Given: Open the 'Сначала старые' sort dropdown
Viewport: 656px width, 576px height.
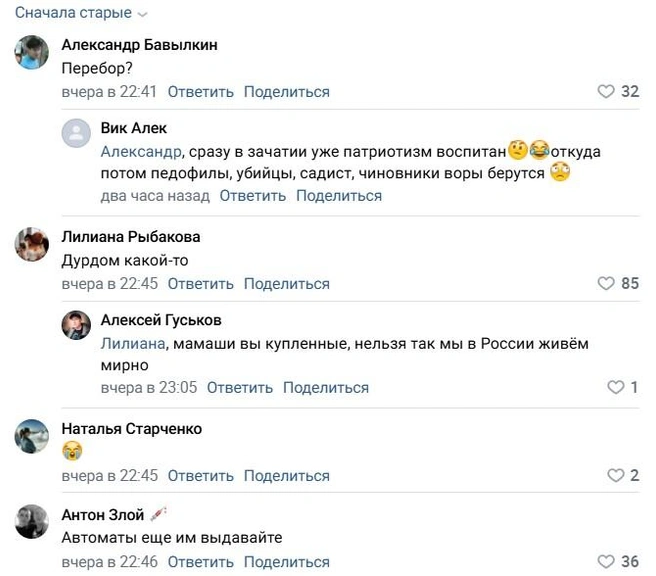Looking at the screenshot, I should [x=80, y=14].
